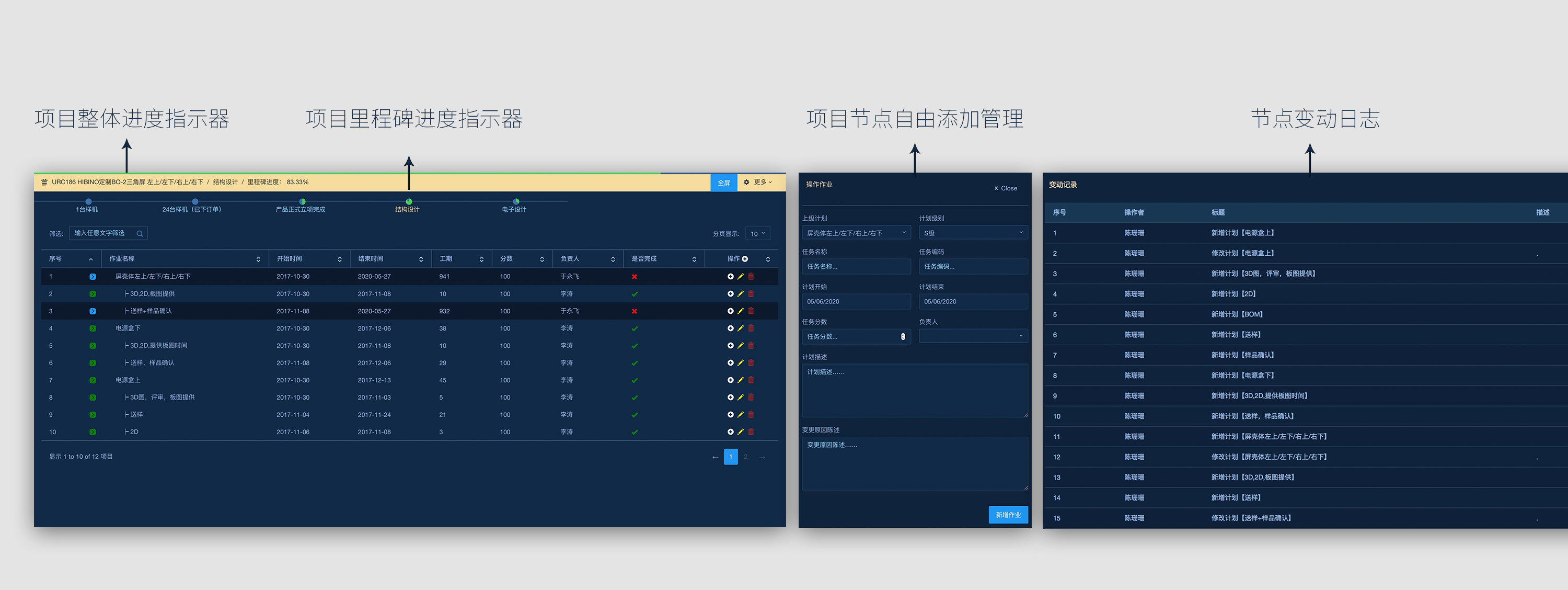The image size is (1568, 590).
Task: Click the add icon in row 1
Action: (x=730, y=276)
